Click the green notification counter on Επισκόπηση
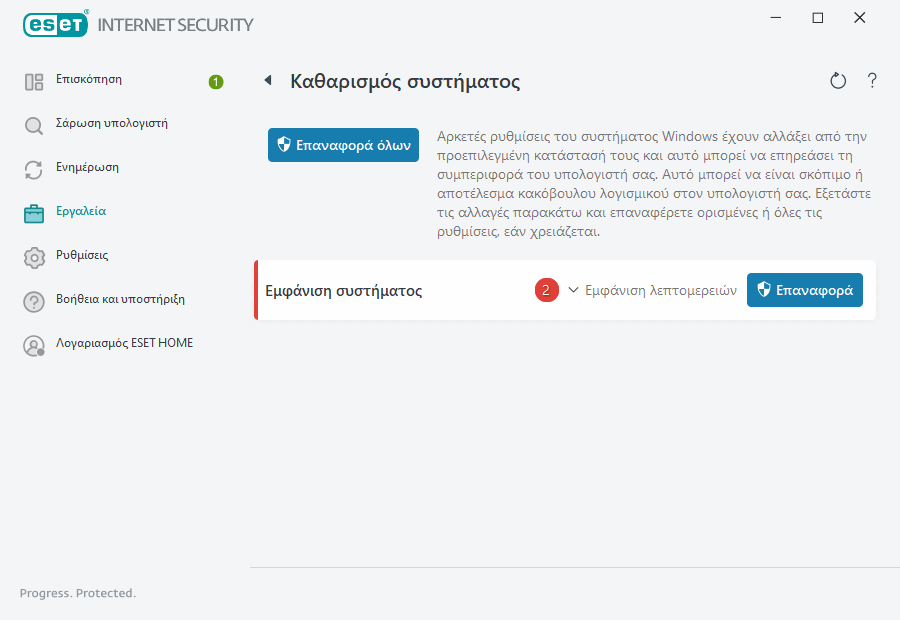This screenshot has width=900, height=620. click(x=215, y=83)
